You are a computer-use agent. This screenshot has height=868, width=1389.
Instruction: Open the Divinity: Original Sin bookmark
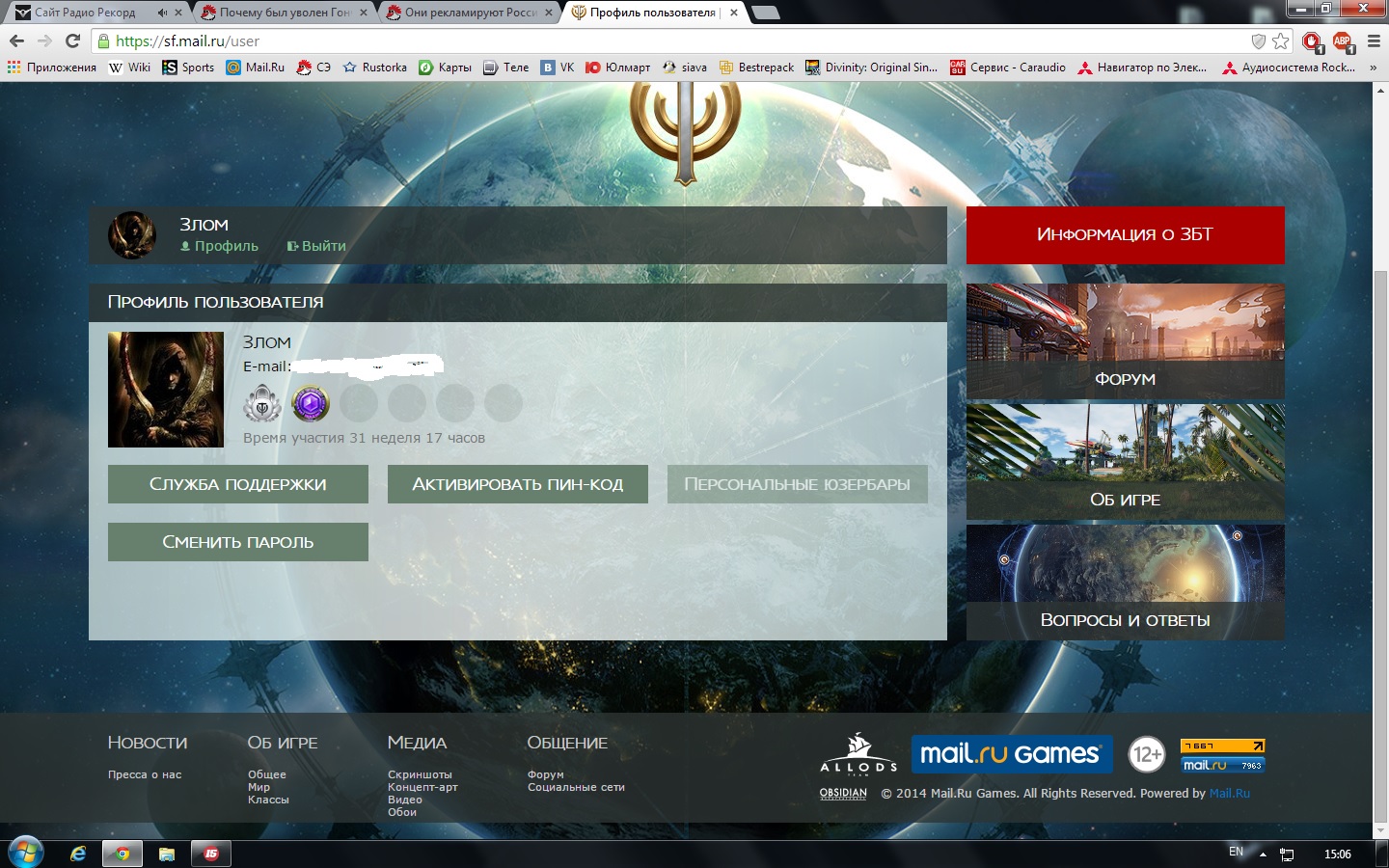click(x=872, y=68)
